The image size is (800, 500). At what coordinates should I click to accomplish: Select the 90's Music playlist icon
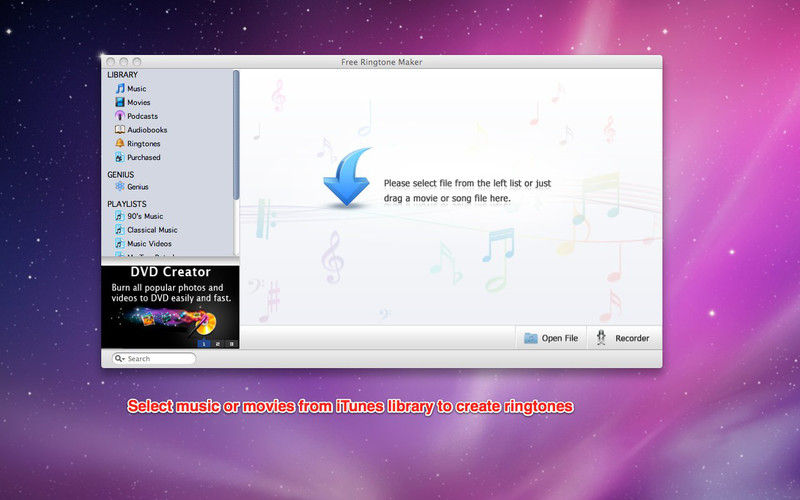[x=120, y=216]
